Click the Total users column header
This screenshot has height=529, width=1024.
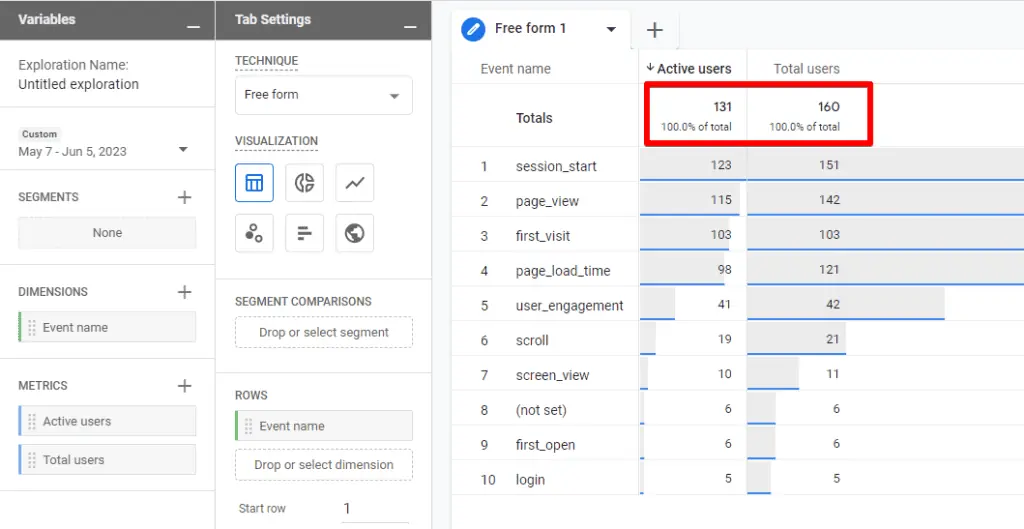coord(807,69)
